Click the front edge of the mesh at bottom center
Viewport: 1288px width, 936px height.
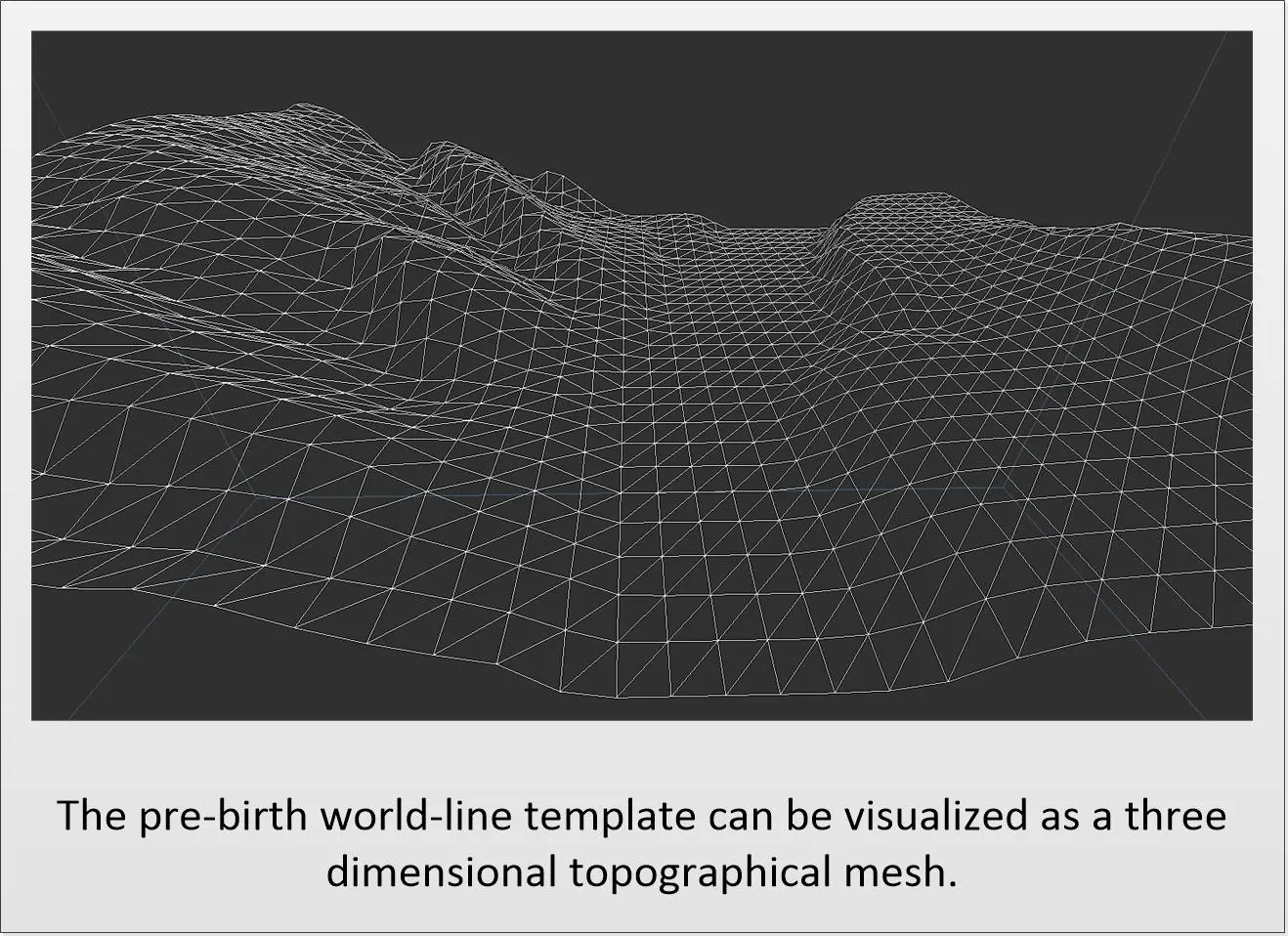click(x=625, y=697)
